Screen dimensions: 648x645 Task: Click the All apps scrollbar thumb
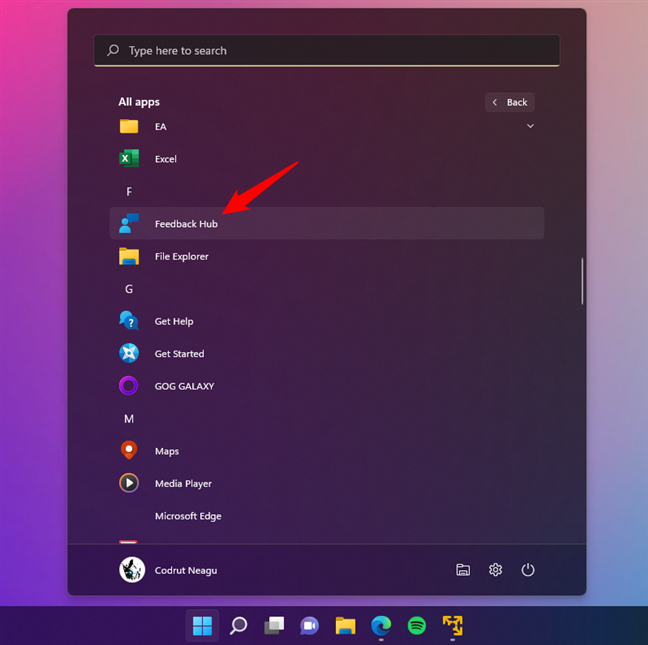click(582, 281)
